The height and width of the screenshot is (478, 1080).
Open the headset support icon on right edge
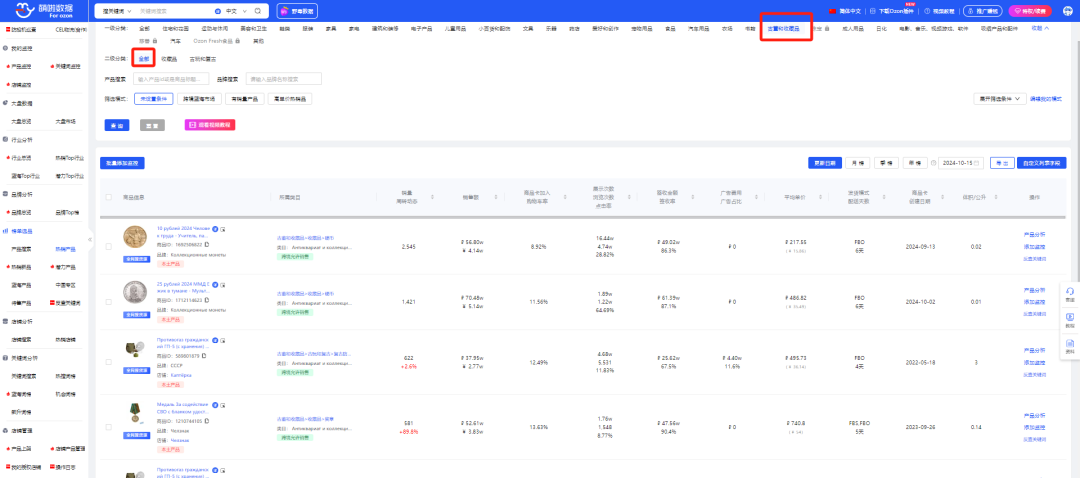coord(1070,293)
